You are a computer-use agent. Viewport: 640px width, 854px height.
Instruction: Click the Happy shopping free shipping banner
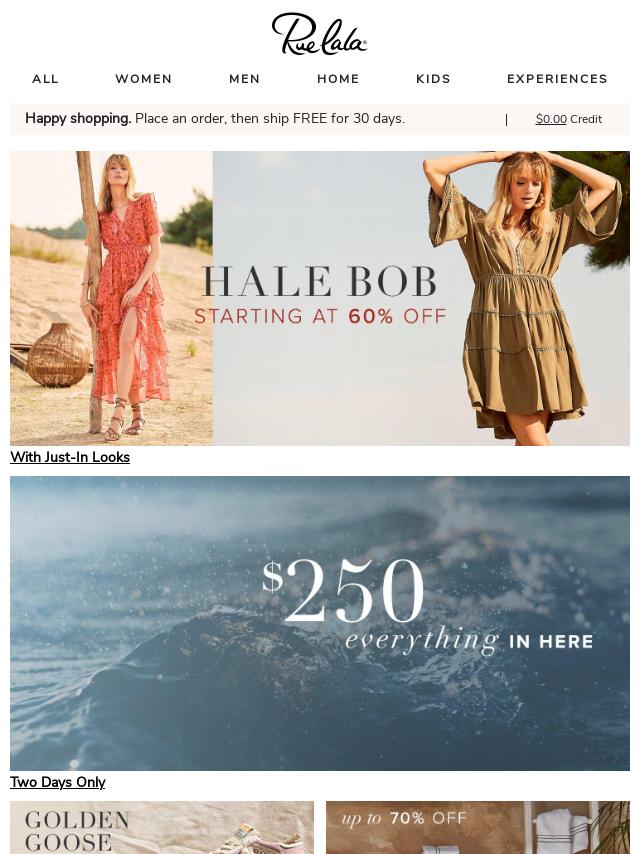click(215, 119)
